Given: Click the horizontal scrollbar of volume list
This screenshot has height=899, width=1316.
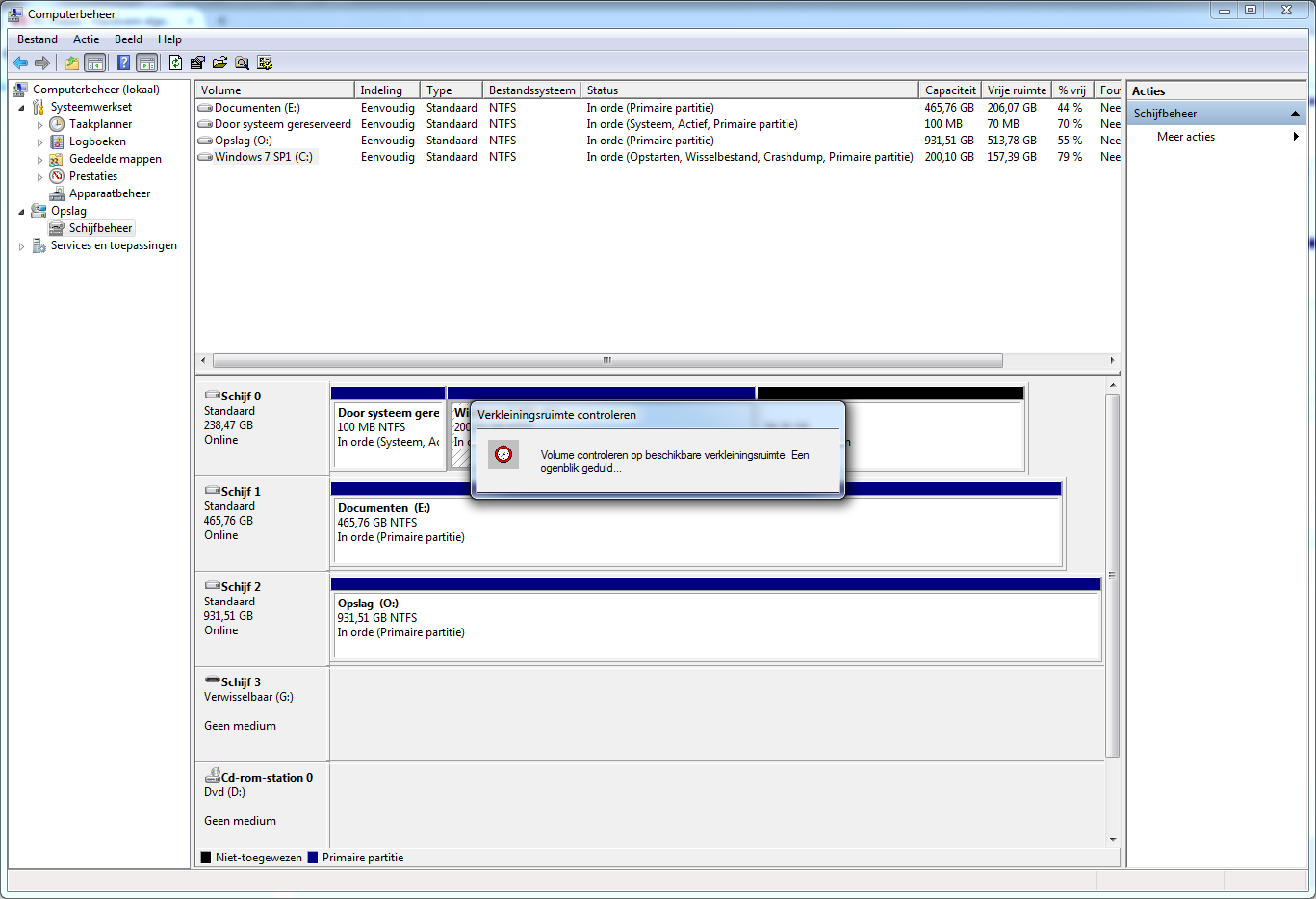Looking at the screenshot, I should (x=606, y=360).
